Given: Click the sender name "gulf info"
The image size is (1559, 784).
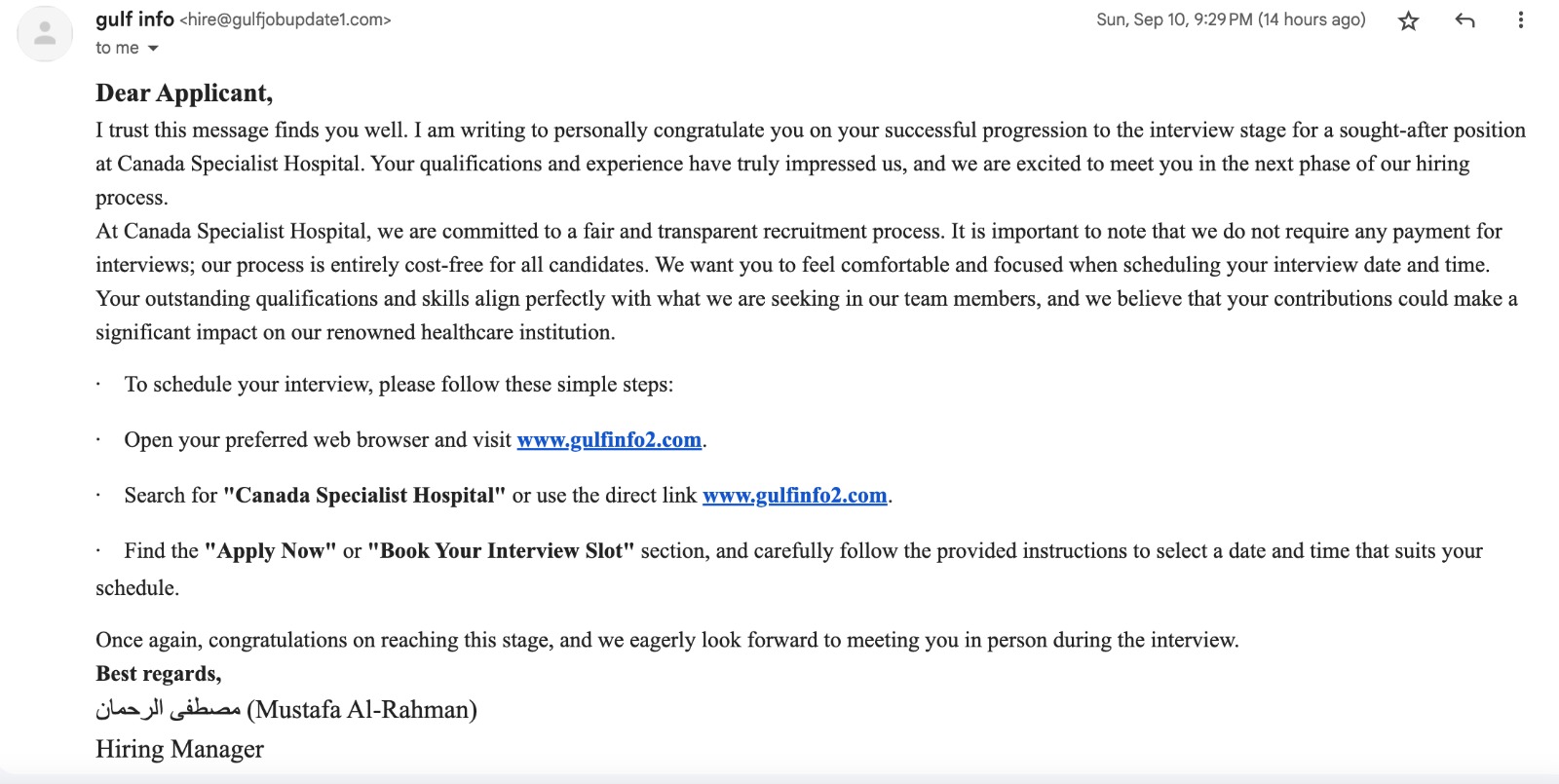Looking at the screenshot, I should point(134,19).
